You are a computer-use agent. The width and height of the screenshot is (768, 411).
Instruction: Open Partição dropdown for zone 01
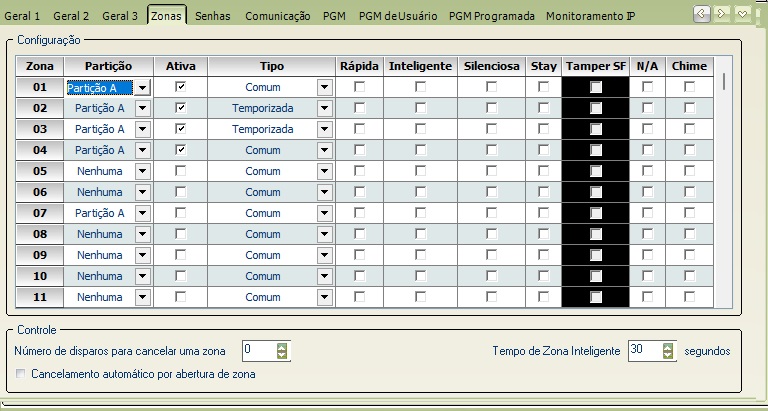(x=142, y=88)
